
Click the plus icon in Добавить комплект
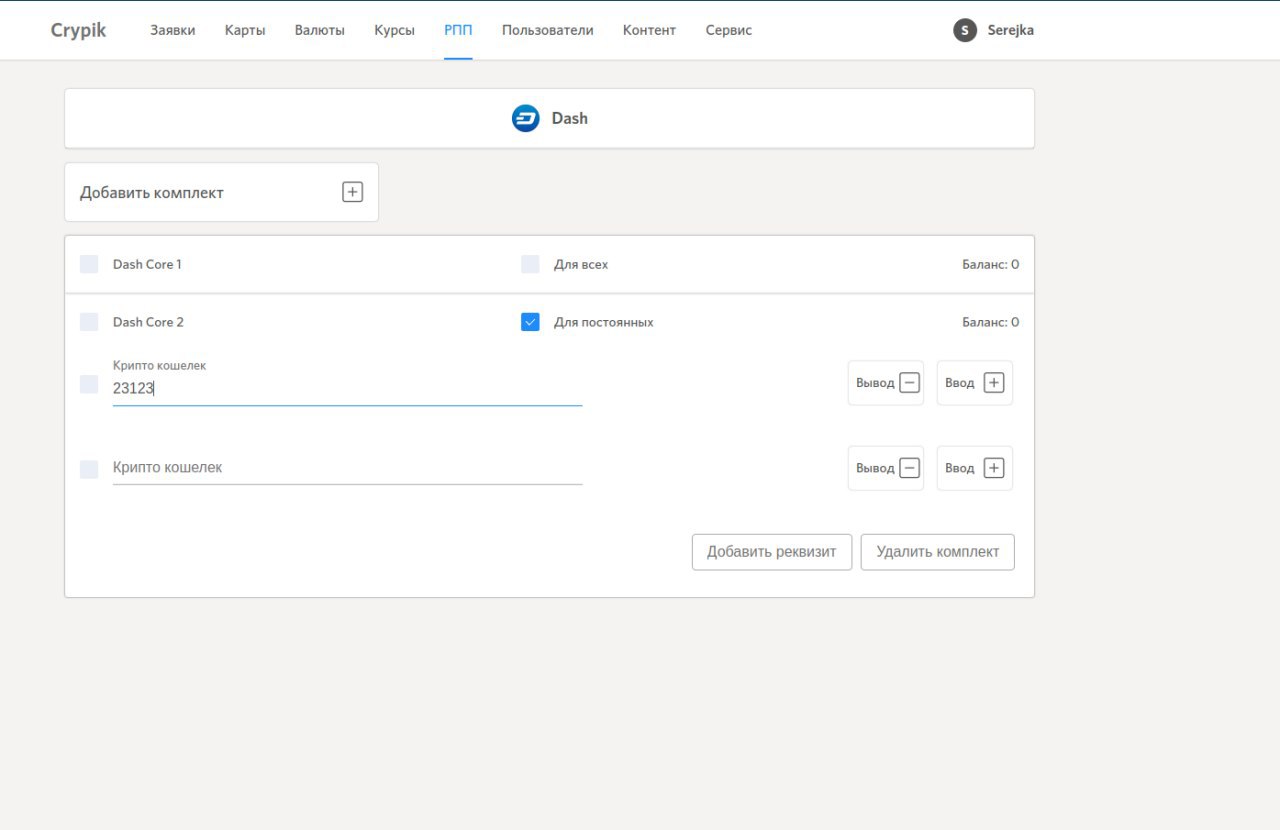[x=352, y=192]
